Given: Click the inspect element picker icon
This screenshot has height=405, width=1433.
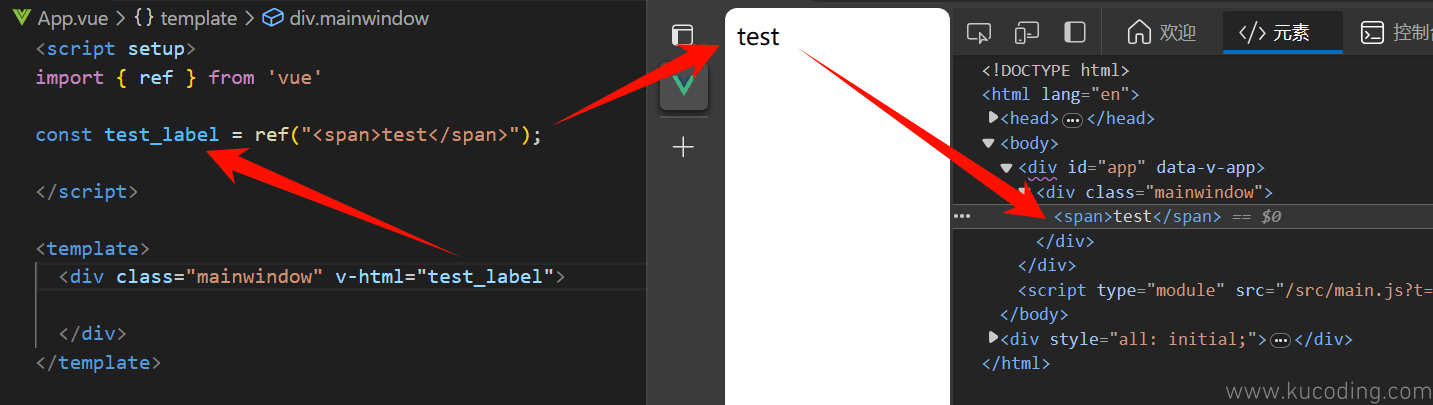Looking at the screenshot, I should click(x=979, y=33).
